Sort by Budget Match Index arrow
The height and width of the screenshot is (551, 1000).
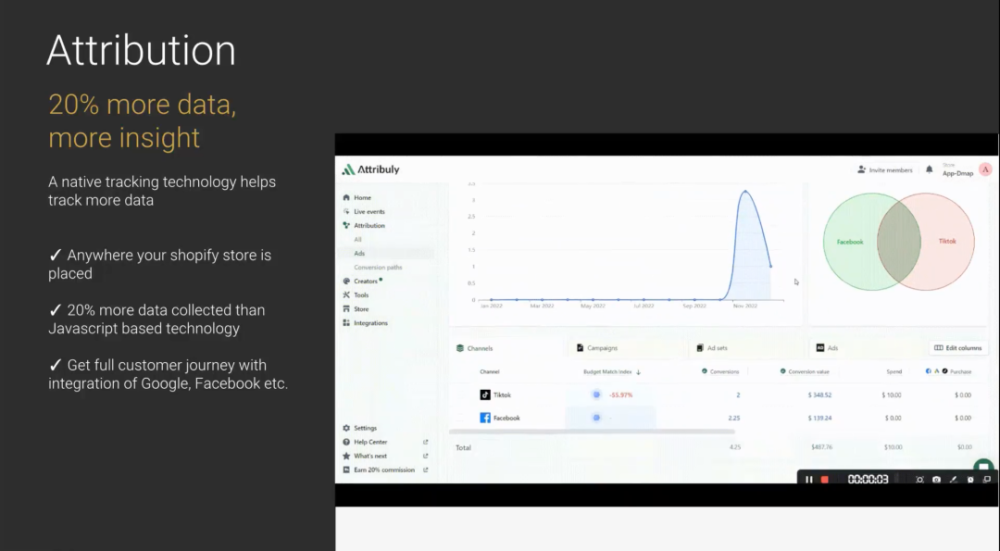[638, 372]
